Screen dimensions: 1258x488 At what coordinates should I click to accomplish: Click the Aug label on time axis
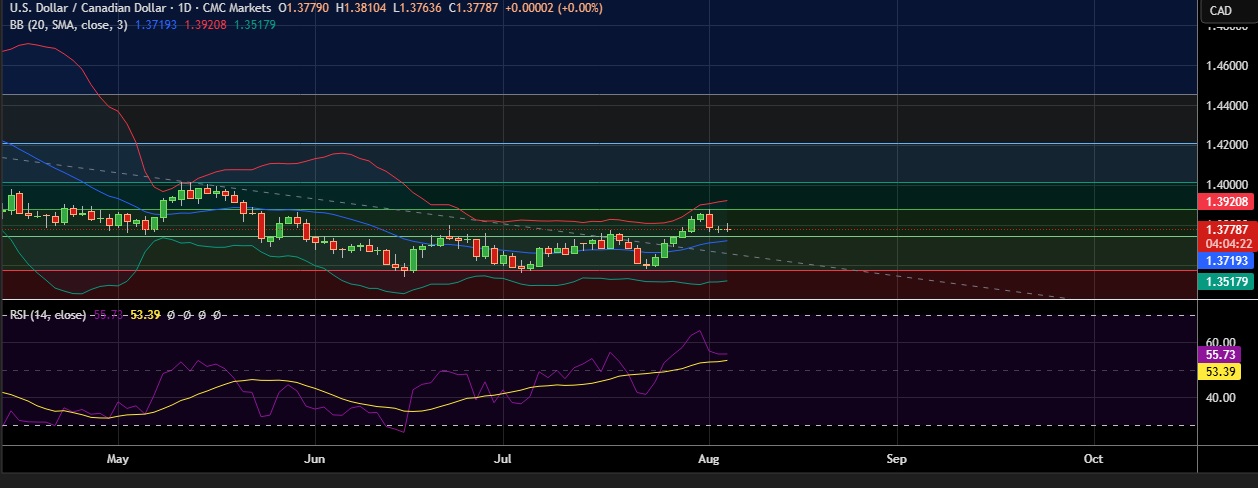click(x=708, y=459)
